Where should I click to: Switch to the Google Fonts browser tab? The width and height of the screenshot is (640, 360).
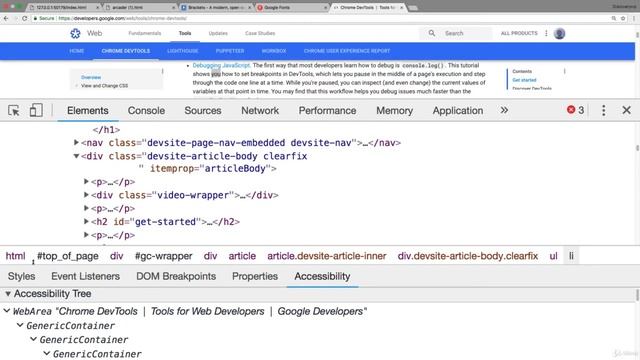293,7
